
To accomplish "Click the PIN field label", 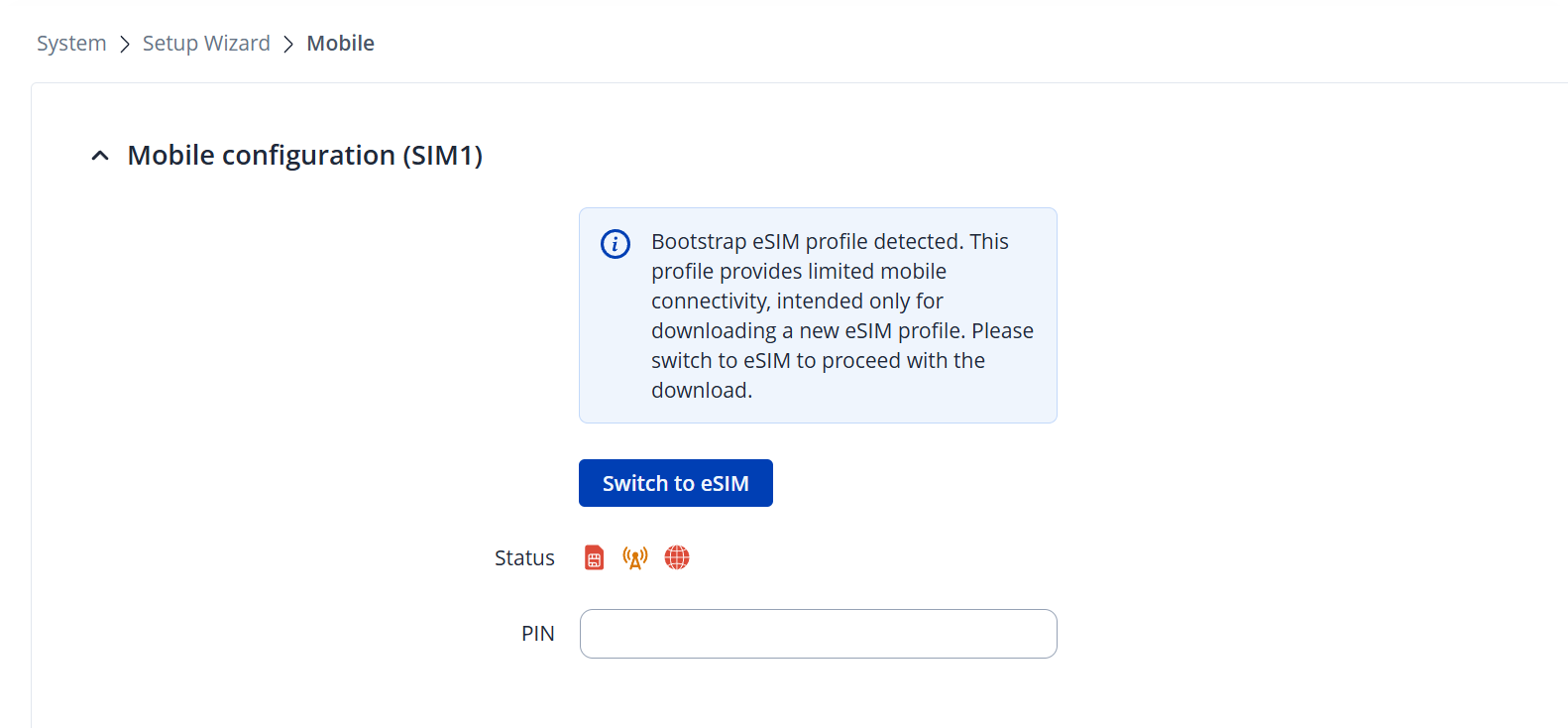I will (537, 634).
